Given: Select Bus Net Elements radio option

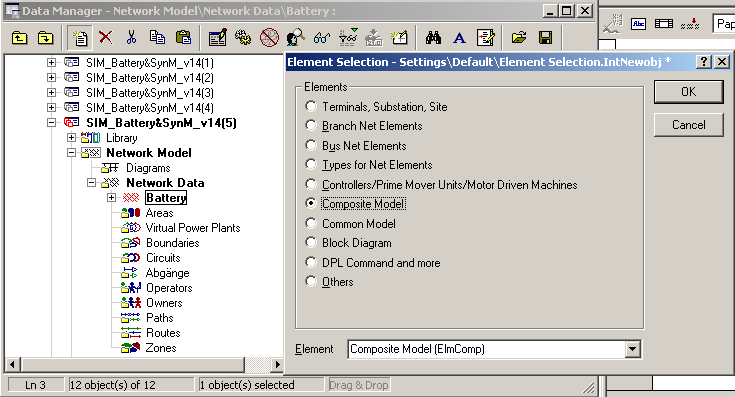Looking at the screenshot, I should click(311, 145).
